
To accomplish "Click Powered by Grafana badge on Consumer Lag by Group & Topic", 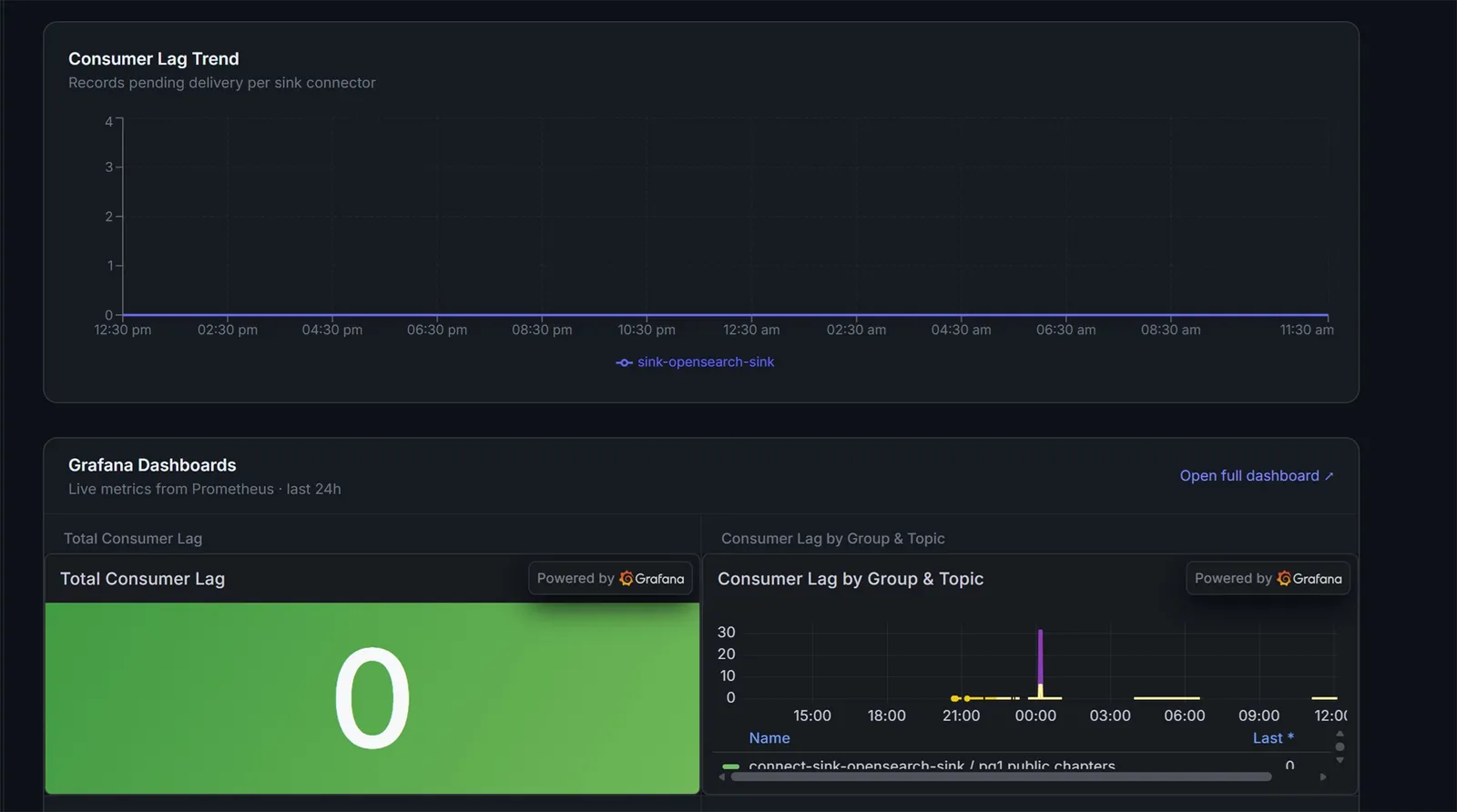I will coord(1268,578).
